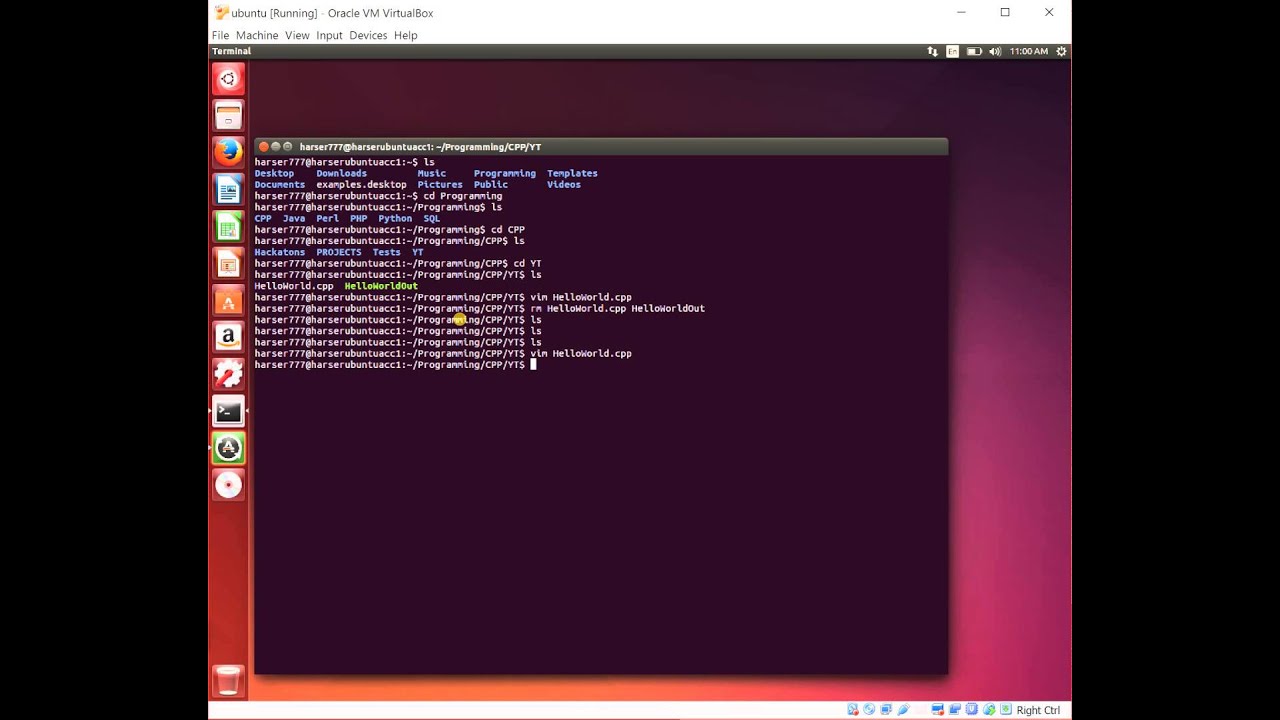Close the terminal window using its red button

263,147
